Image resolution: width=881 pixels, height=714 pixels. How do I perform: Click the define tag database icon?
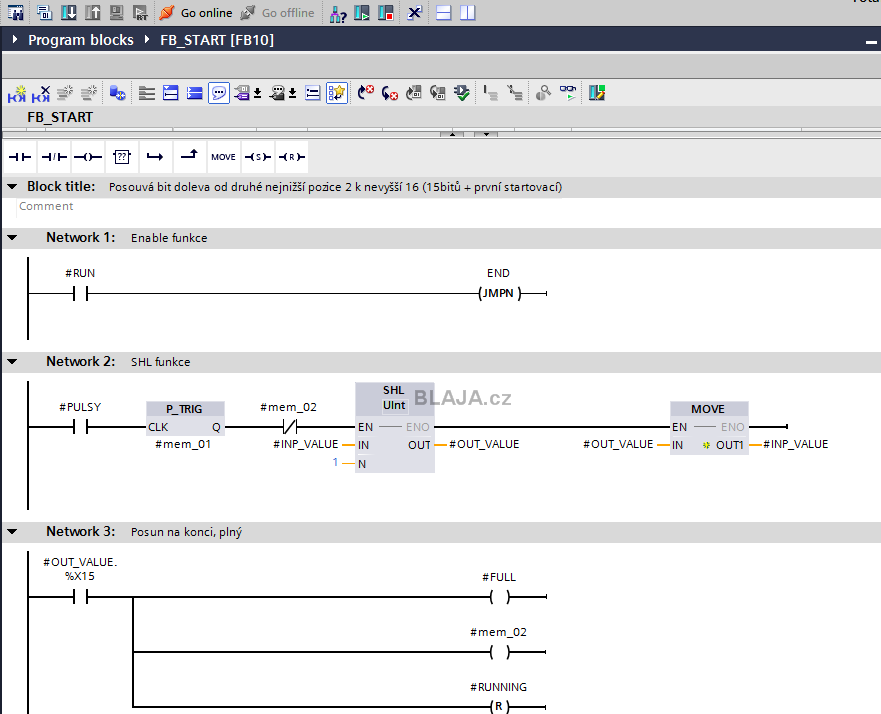pos(117,93)
